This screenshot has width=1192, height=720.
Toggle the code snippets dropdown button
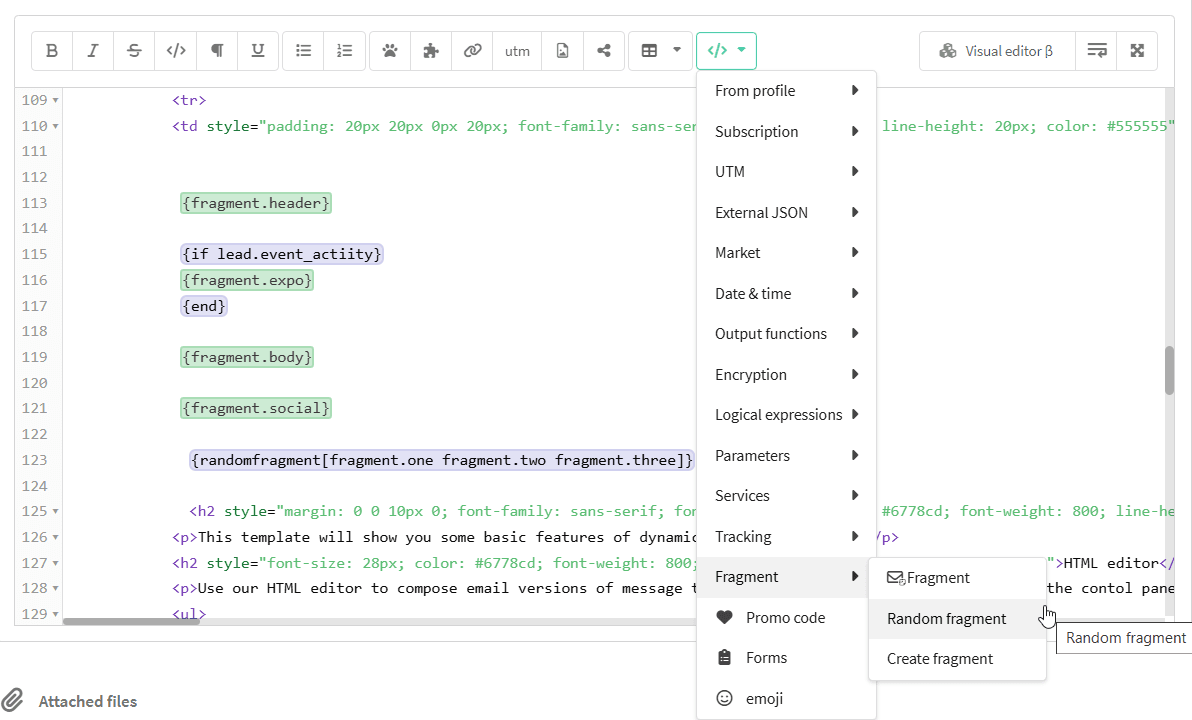(x=726, y=51)
